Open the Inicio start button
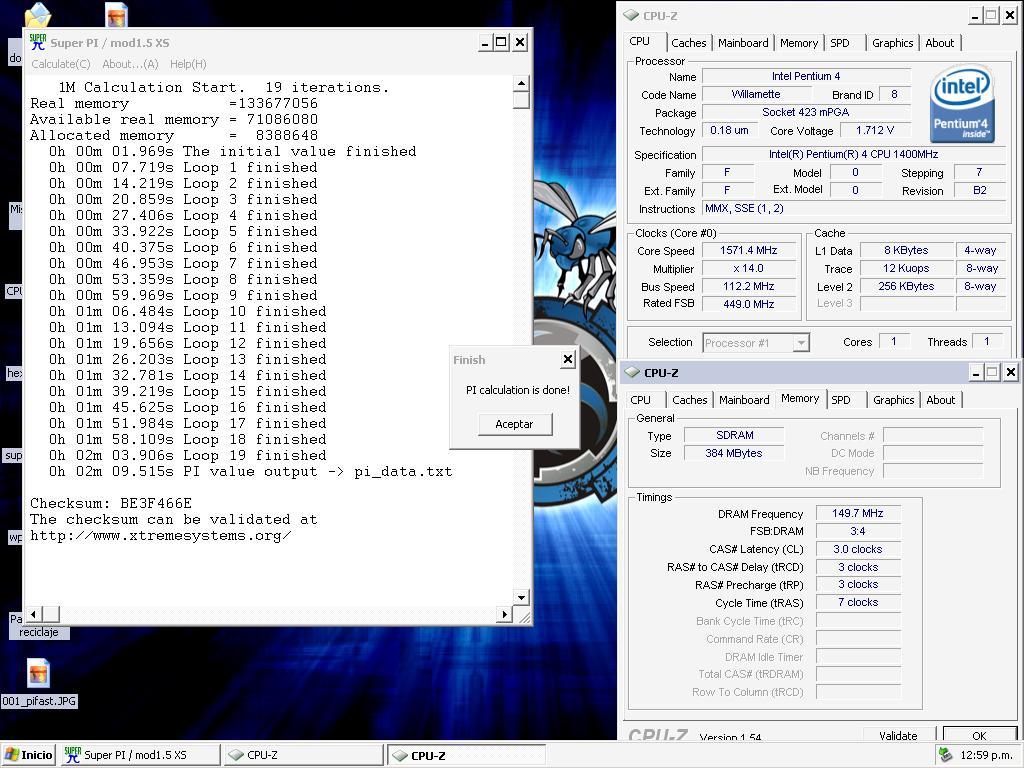This screenshot has width=1024, height=768. [29, 755]
